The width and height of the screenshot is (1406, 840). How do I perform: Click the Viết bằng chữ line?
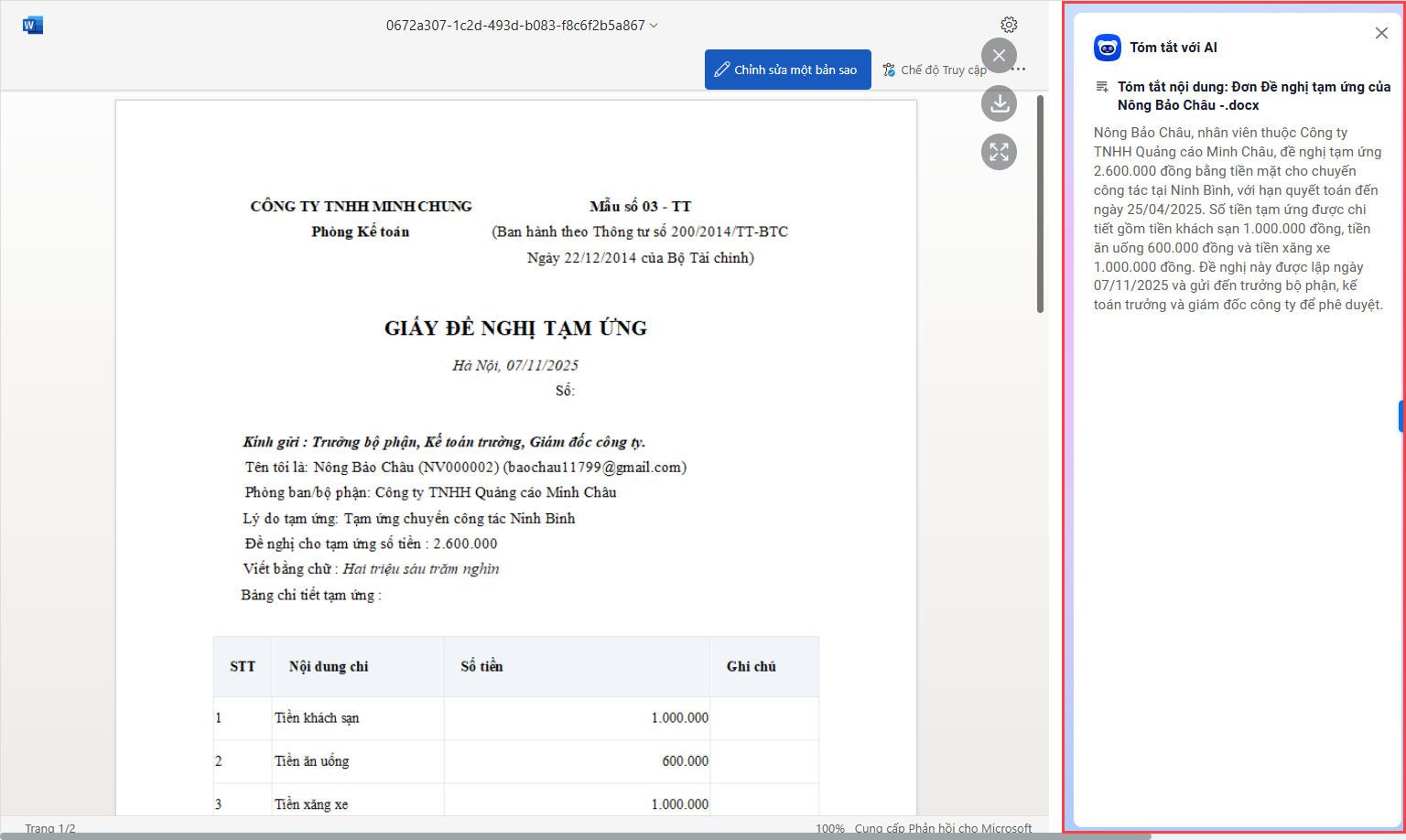[x=371, y=569]
